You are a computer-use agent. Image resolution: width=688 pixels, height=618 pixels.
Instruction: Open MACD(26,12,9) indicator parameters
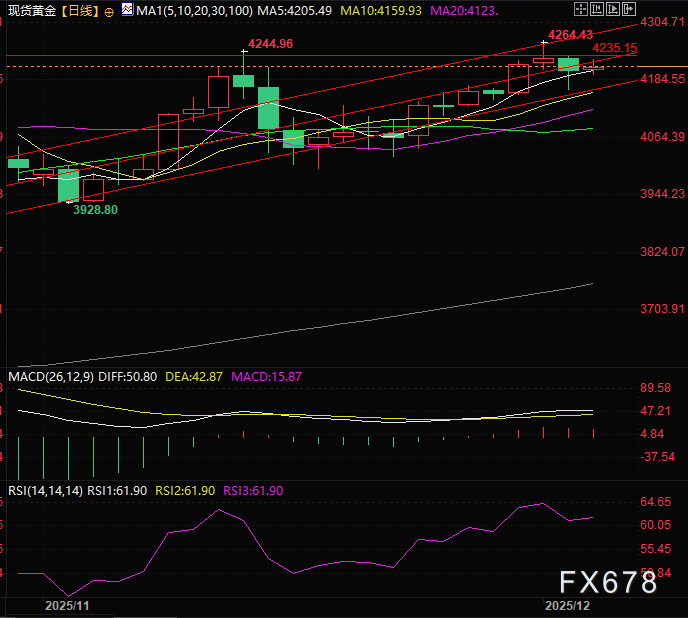(x=52, y=376)
